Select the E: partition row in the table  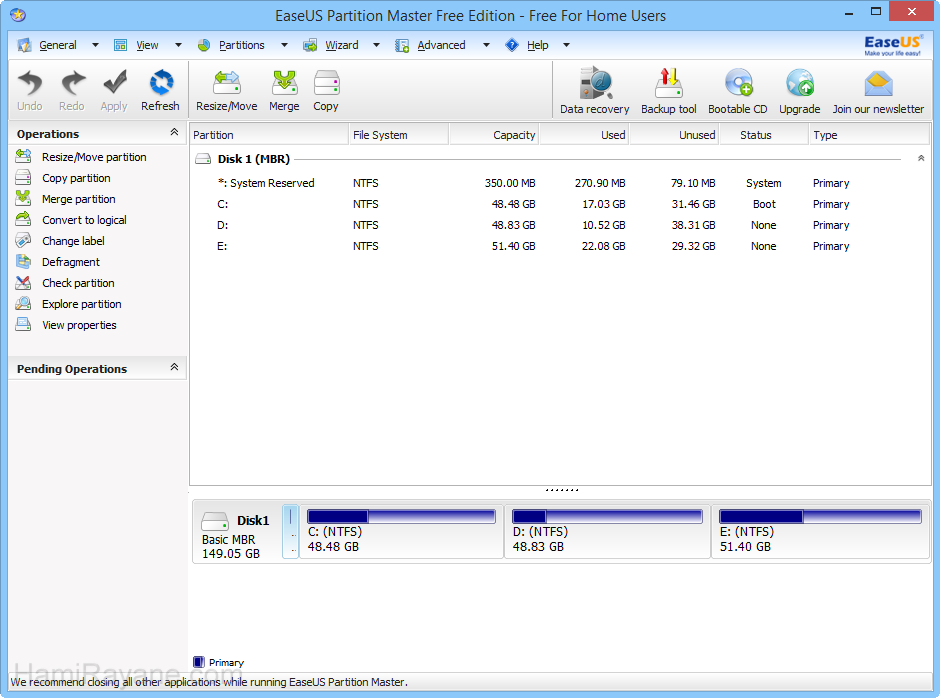point(558,246)
